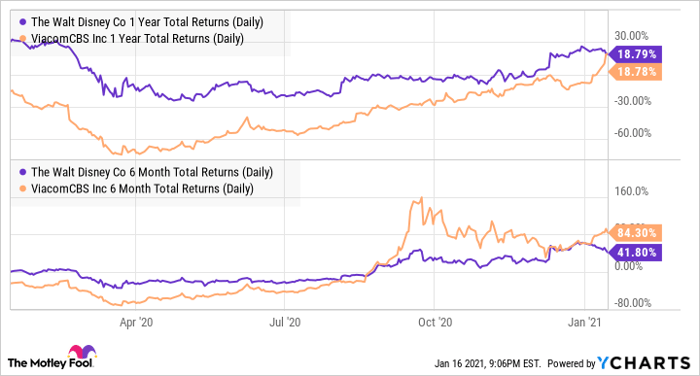The image size is (700, 376).
Task: Click the orange 84.30% value tag
Action: (635, 233)
